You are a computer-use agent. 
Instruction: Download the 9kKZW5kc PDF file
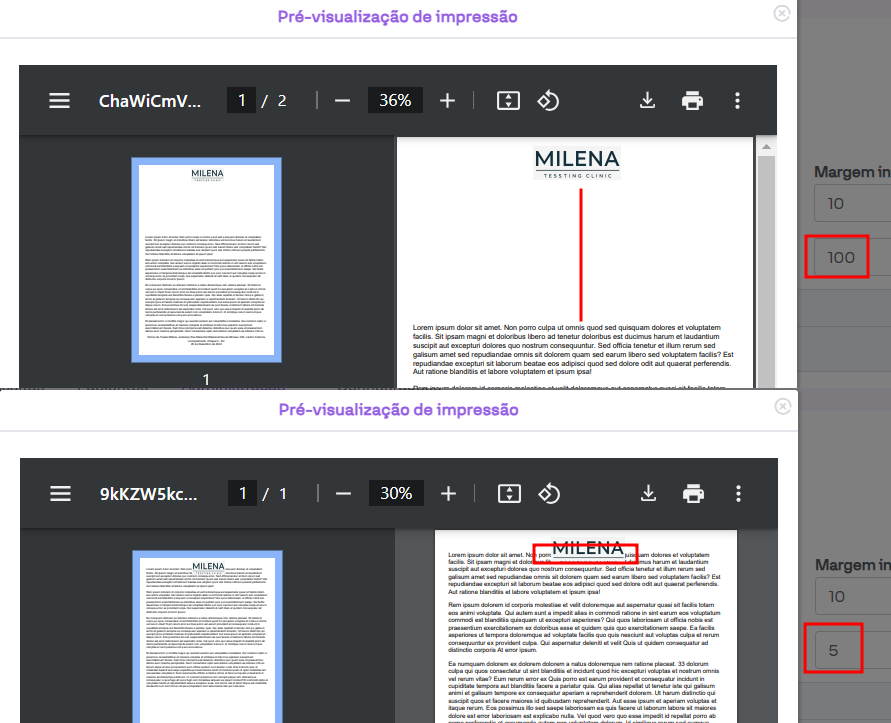(x=648, y=494)
